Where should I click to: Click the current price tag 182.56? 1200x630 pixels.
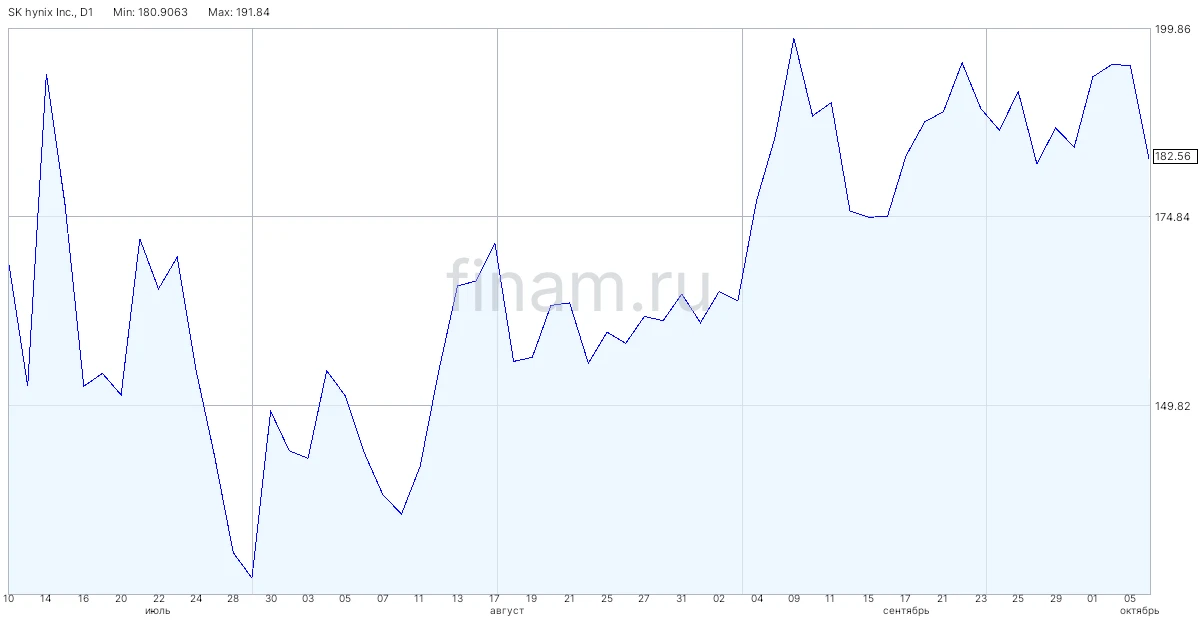click(1172, 157)
